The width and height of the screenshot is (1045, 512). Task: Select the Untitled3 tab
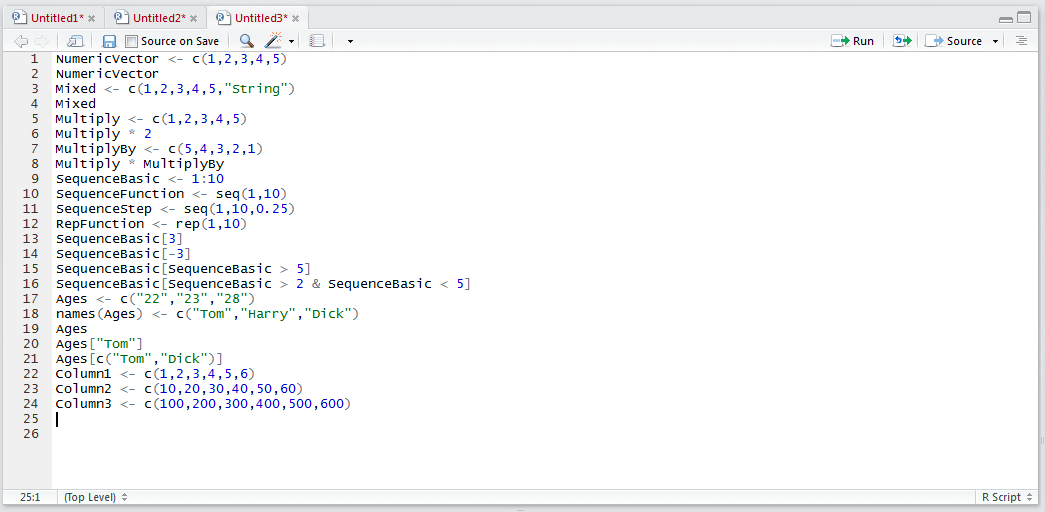tap(261, 18)
